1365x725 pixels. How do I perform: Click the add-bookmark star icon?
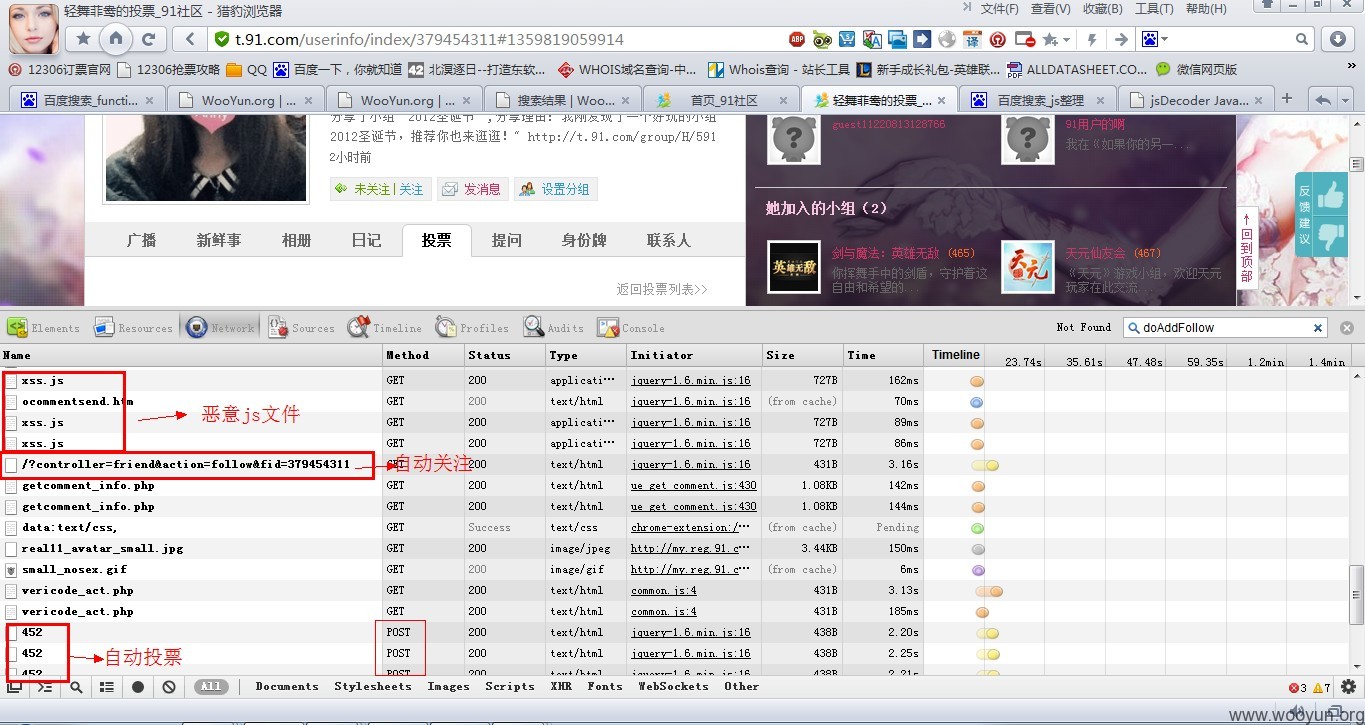[x=1050, y=40]
